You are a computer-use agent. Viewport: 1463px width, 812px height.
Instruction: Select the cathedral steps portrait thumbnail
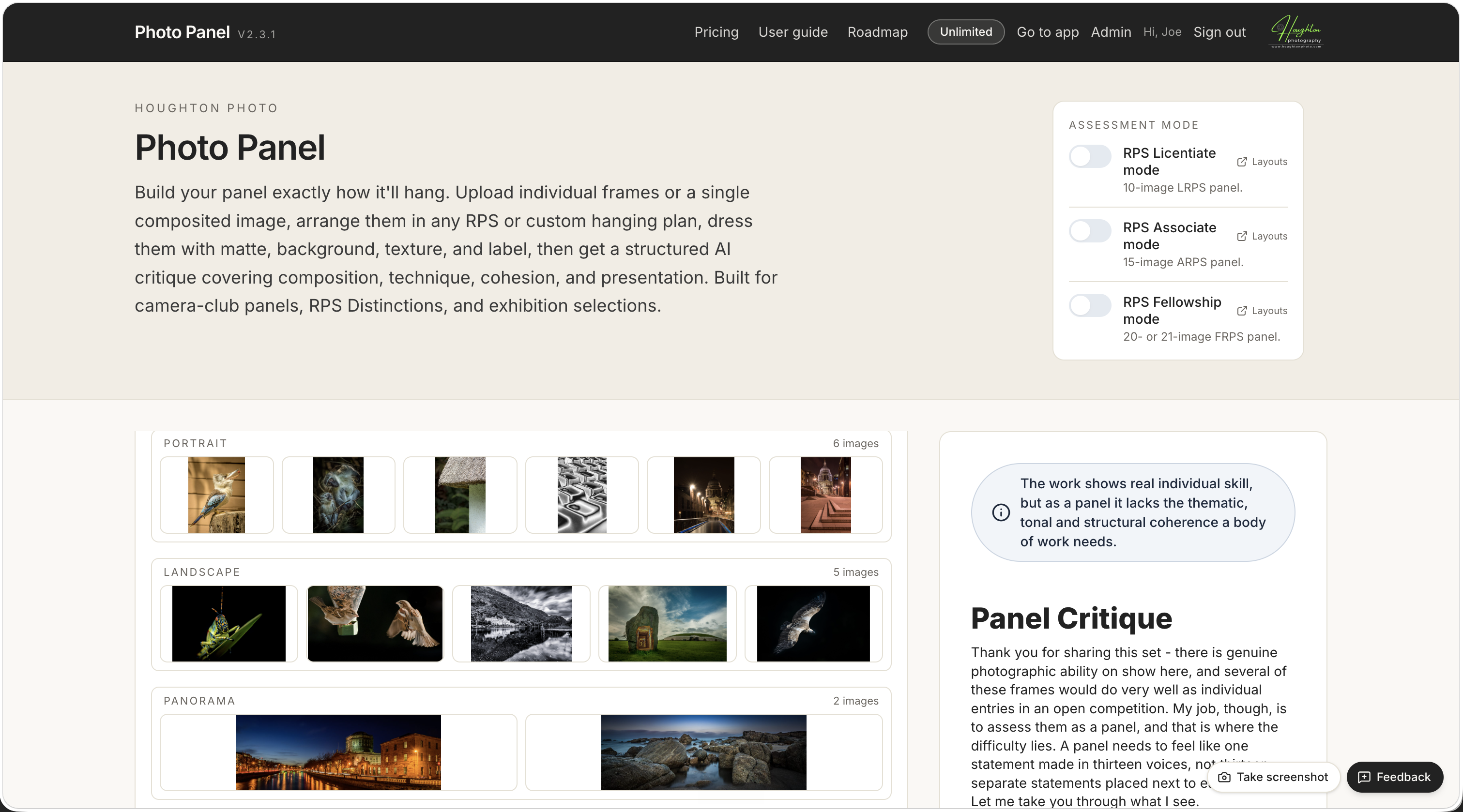825,495
